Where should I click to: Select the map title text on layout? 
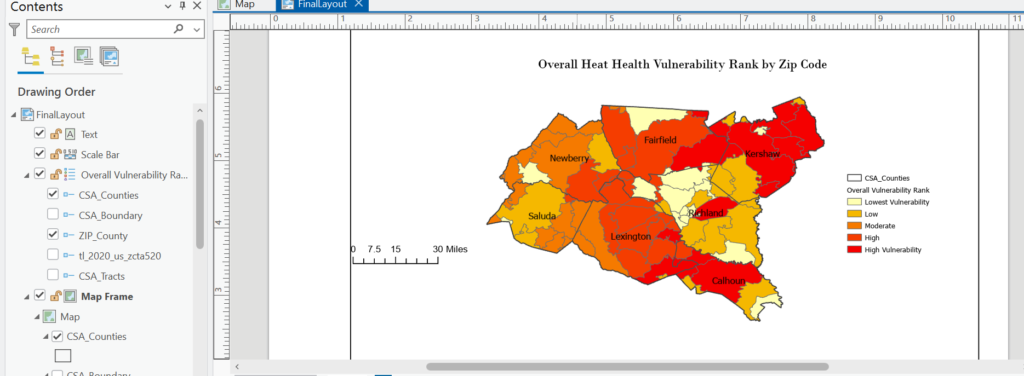coord(682,65)
